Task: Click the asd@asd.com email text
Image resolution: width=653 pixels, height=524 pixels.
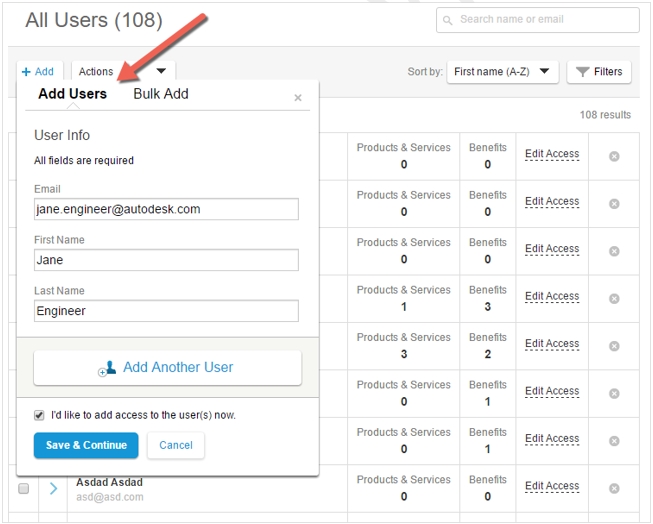Action: (110, 497)
